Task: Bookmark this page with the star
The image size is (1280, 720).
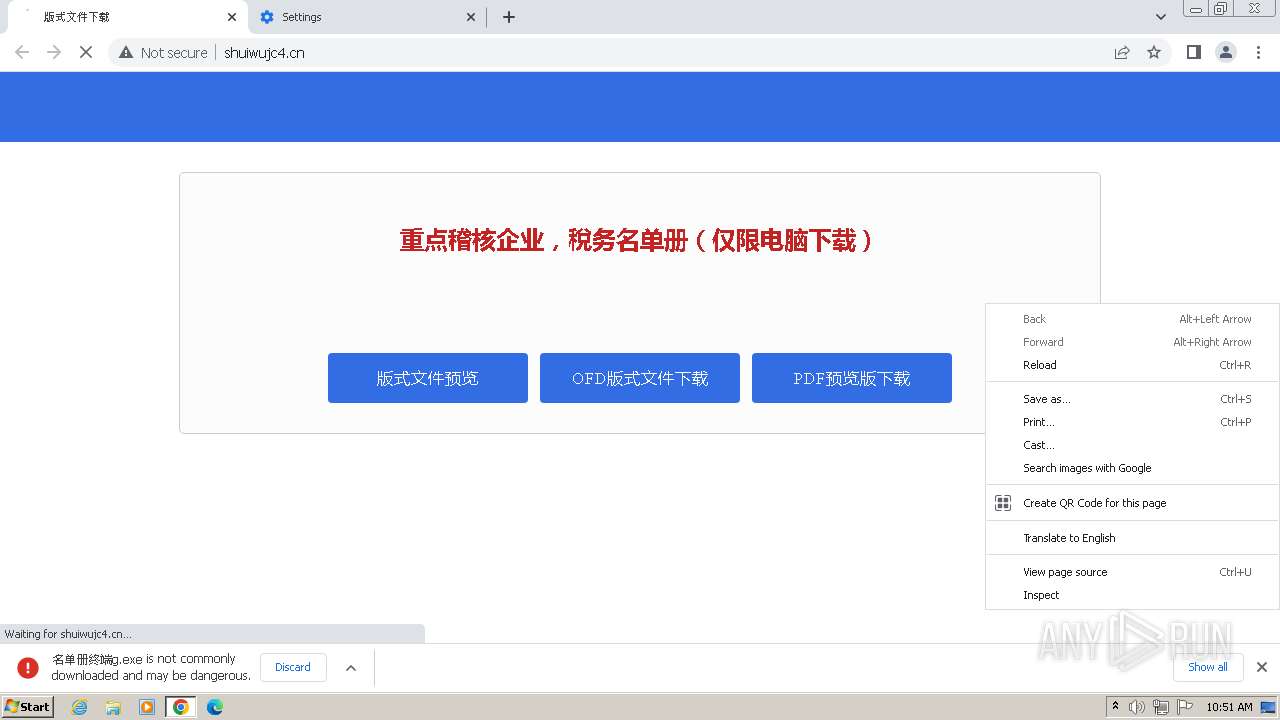Action: point(1154,52)
